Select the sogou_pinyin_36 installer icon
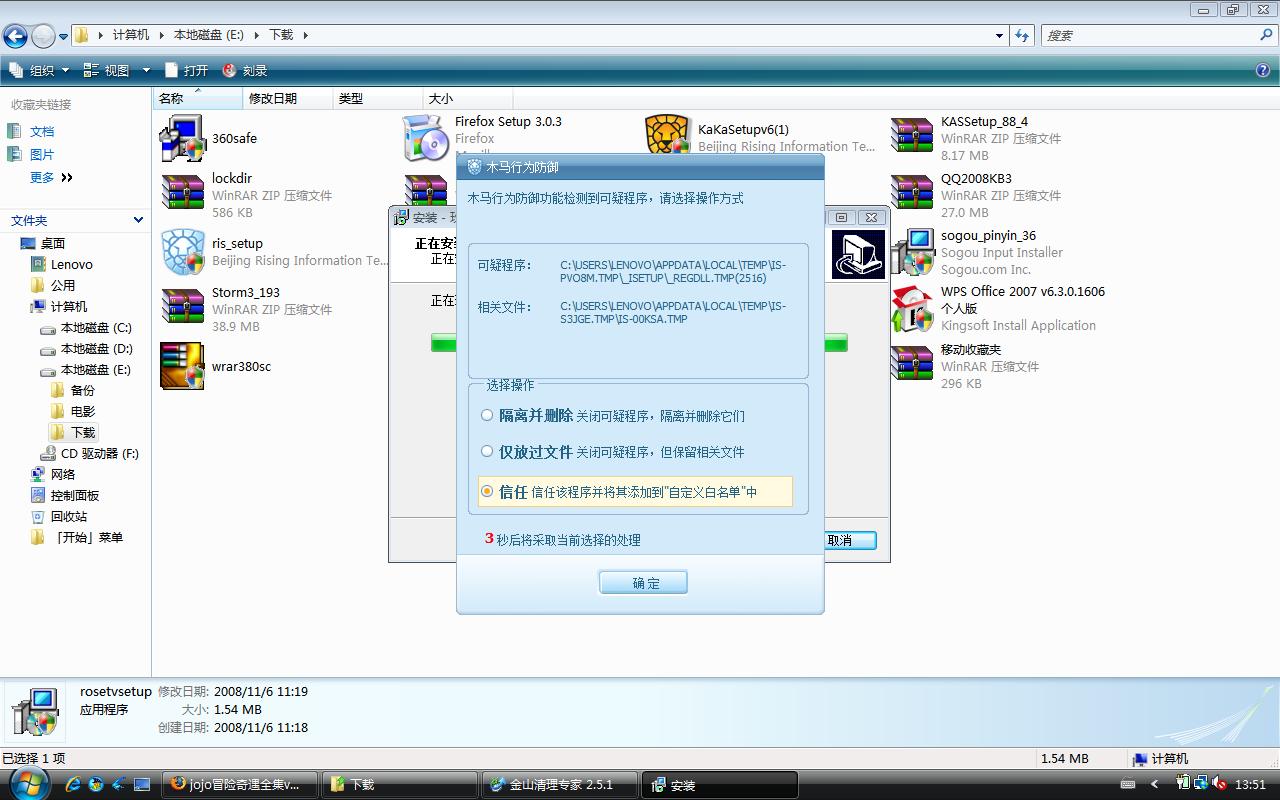This screenshot has width=1280, height=800. (x=912, y=252)
